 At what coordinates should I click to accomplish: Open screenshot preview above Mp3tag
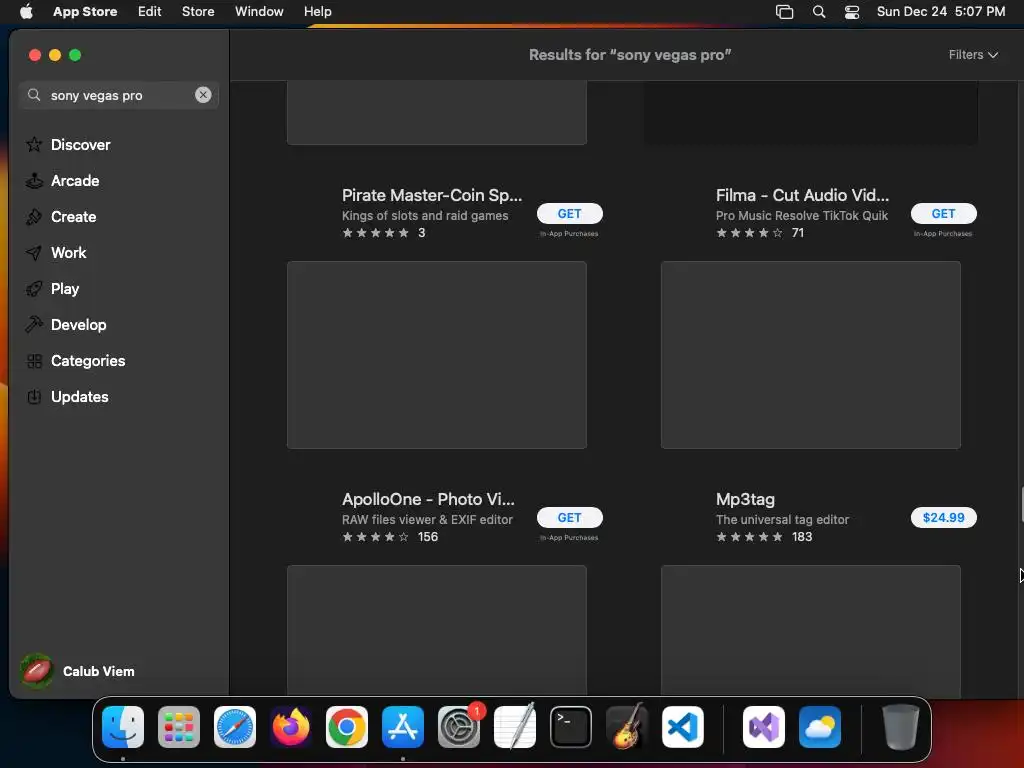coord(810,355)
